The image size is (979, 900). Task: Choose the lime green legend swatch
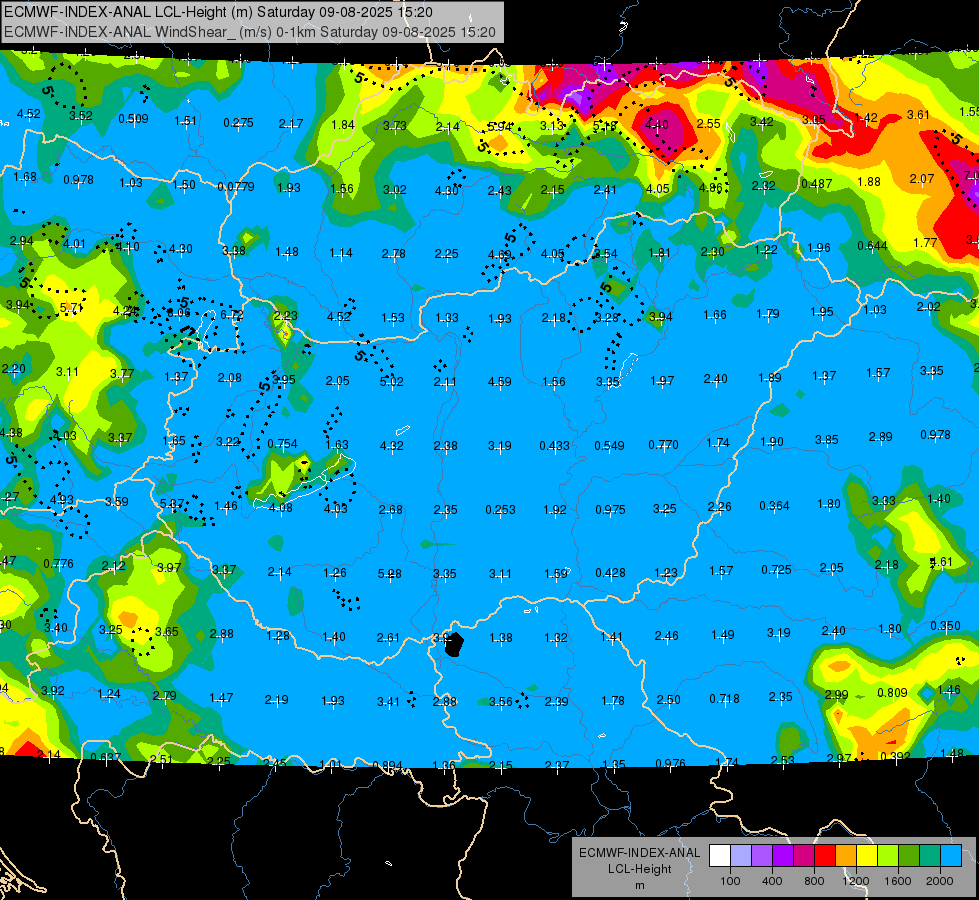888,856
